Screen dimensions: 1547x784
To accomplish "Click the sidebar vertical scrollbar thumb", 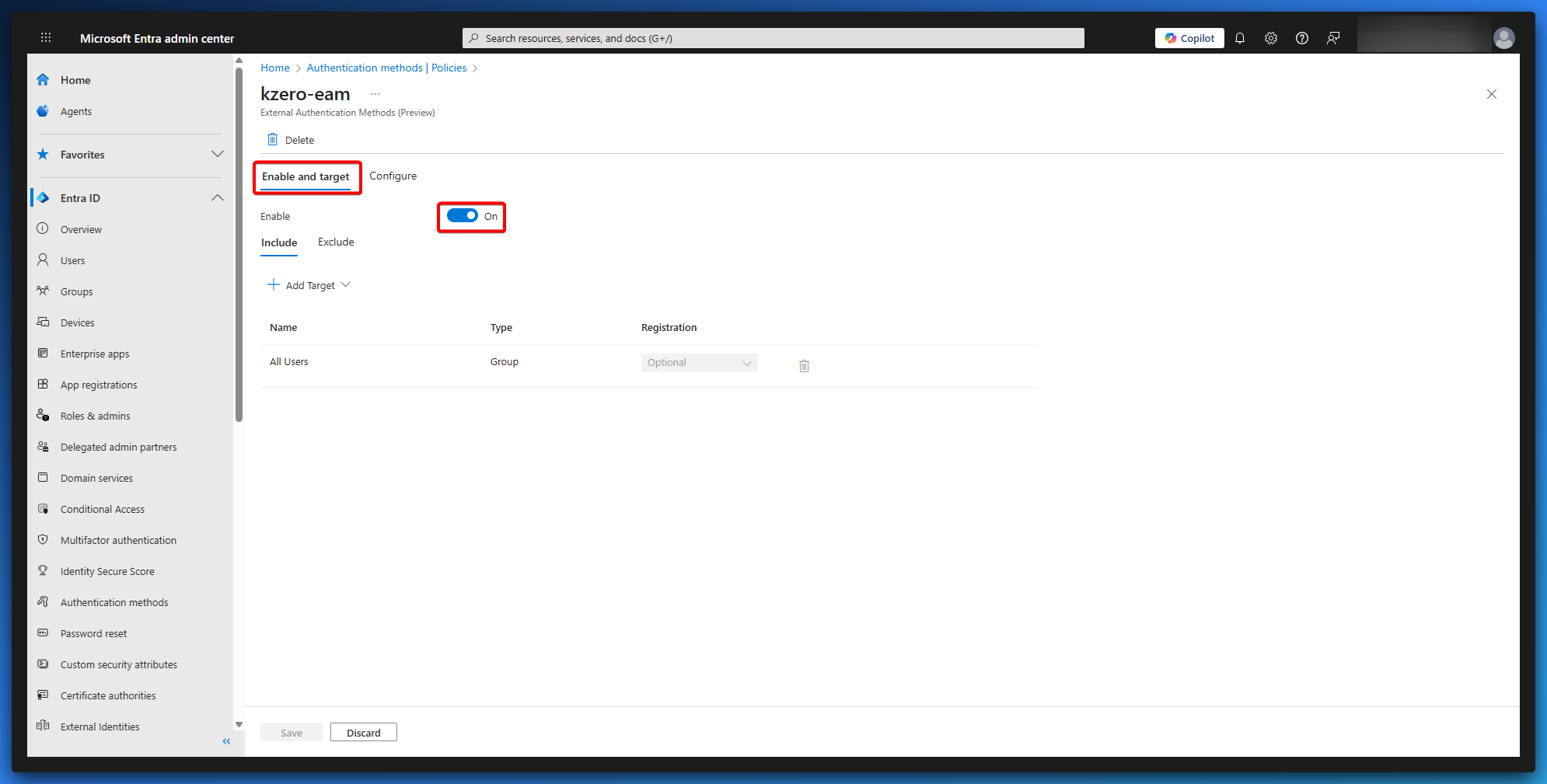I will pos(239,245).
